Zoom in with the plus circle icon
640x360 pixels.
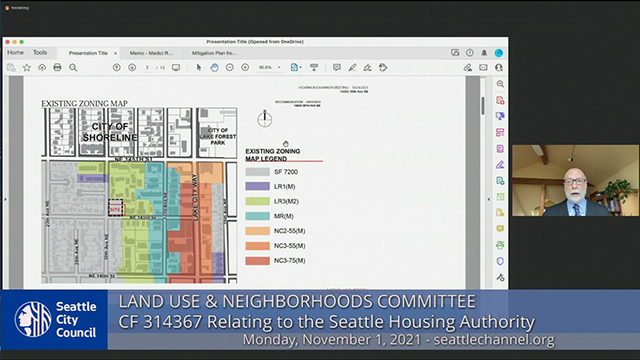click(245, 68)
